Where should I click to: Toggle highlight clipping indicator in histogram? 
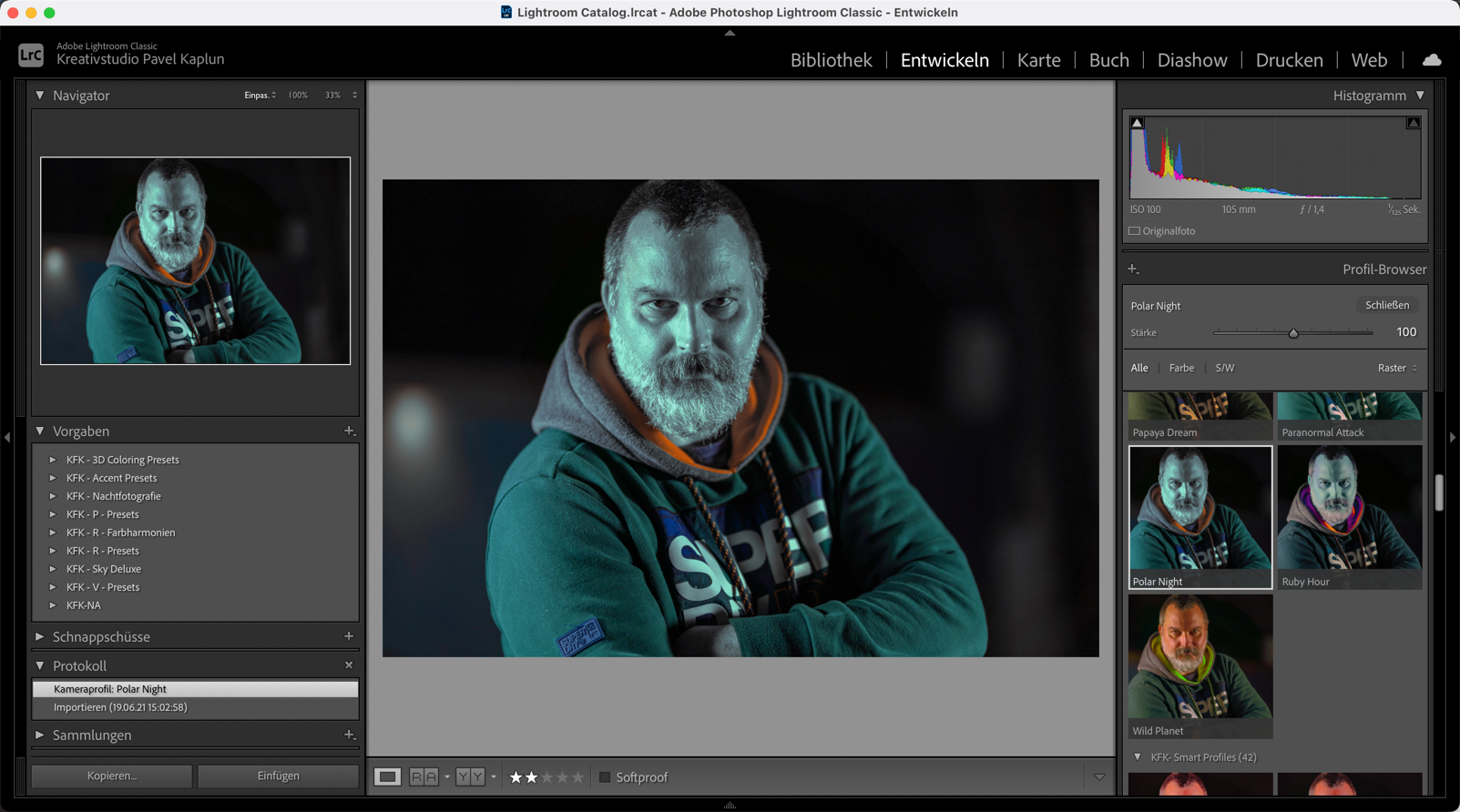pyautogui.click(x=1414, y=123)
